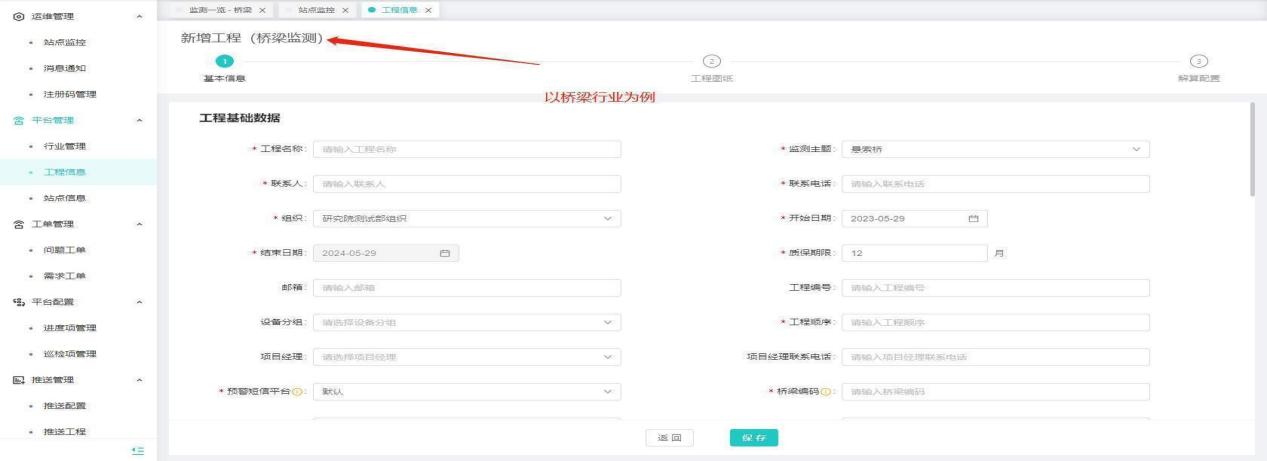Screen dimensions: 1267x461
Task: Open the 项目经理 selection dropdown
Action: click(x=466, y=357)
